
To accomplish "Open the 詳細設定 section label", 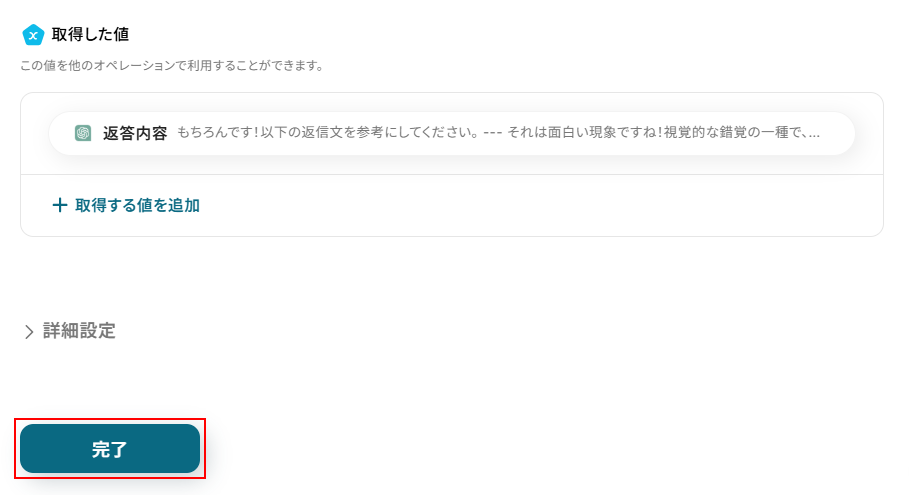I will (79, 331).
